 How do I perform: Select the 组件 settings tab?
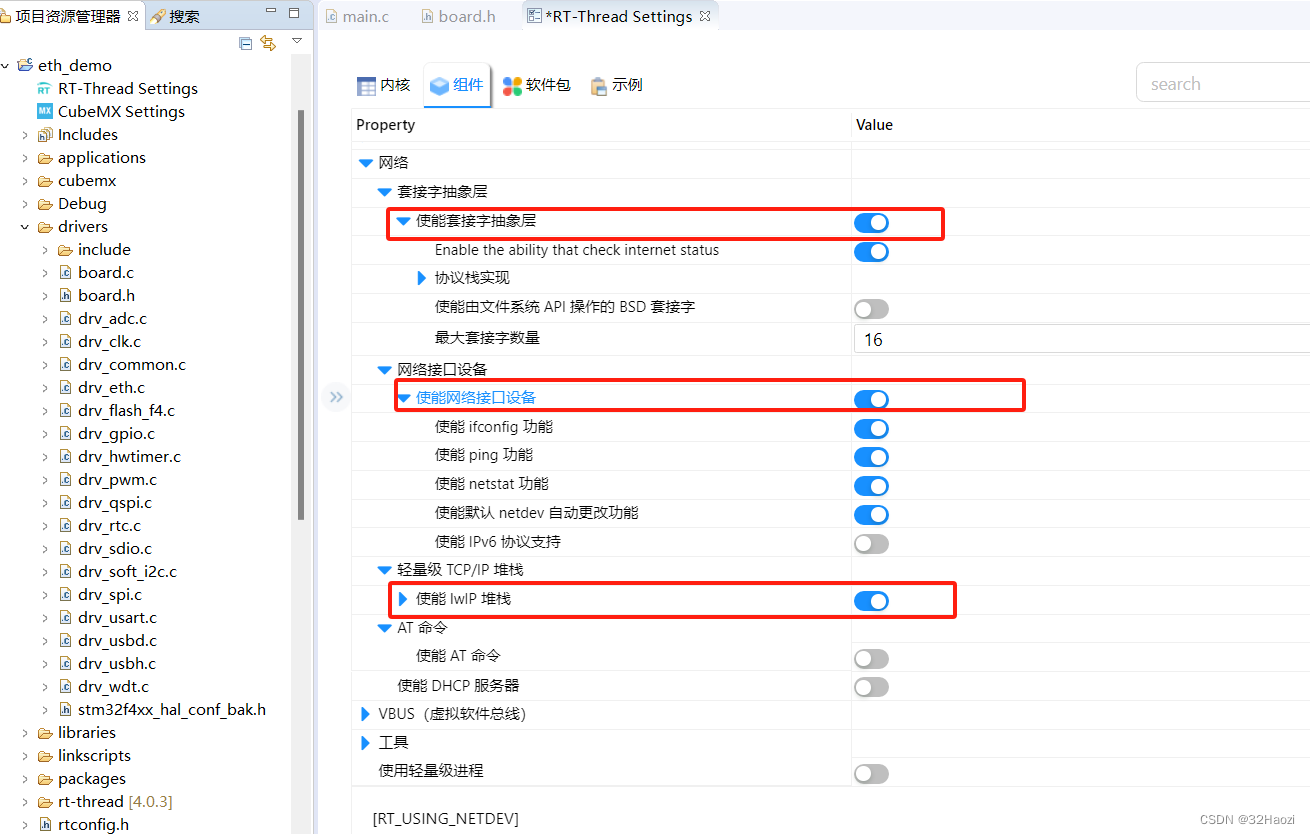pos(457,86)
